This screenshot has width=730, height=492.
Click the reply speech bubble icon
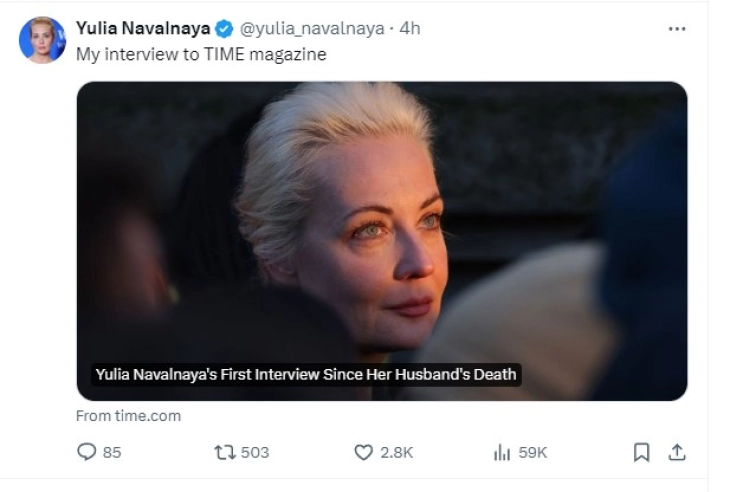pos(86,453)
